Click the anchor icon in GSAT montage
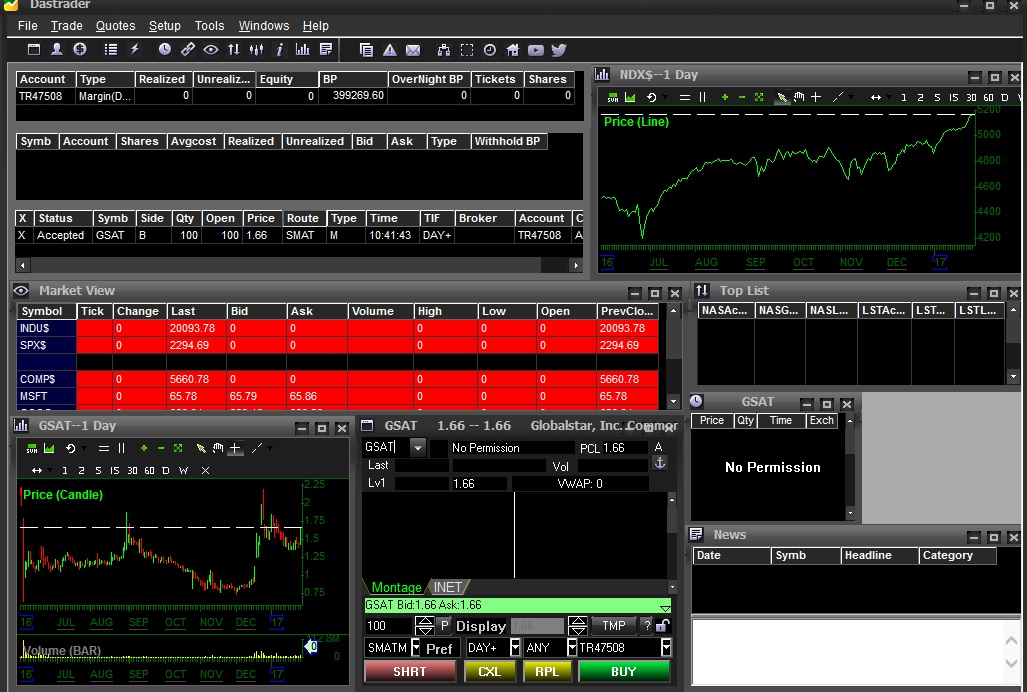The width and height of the screenshot is (1027, 692). (659, 463)
